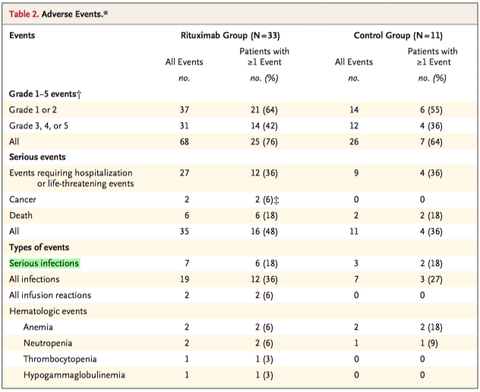Select the Death row label

(x=21, y=215)
